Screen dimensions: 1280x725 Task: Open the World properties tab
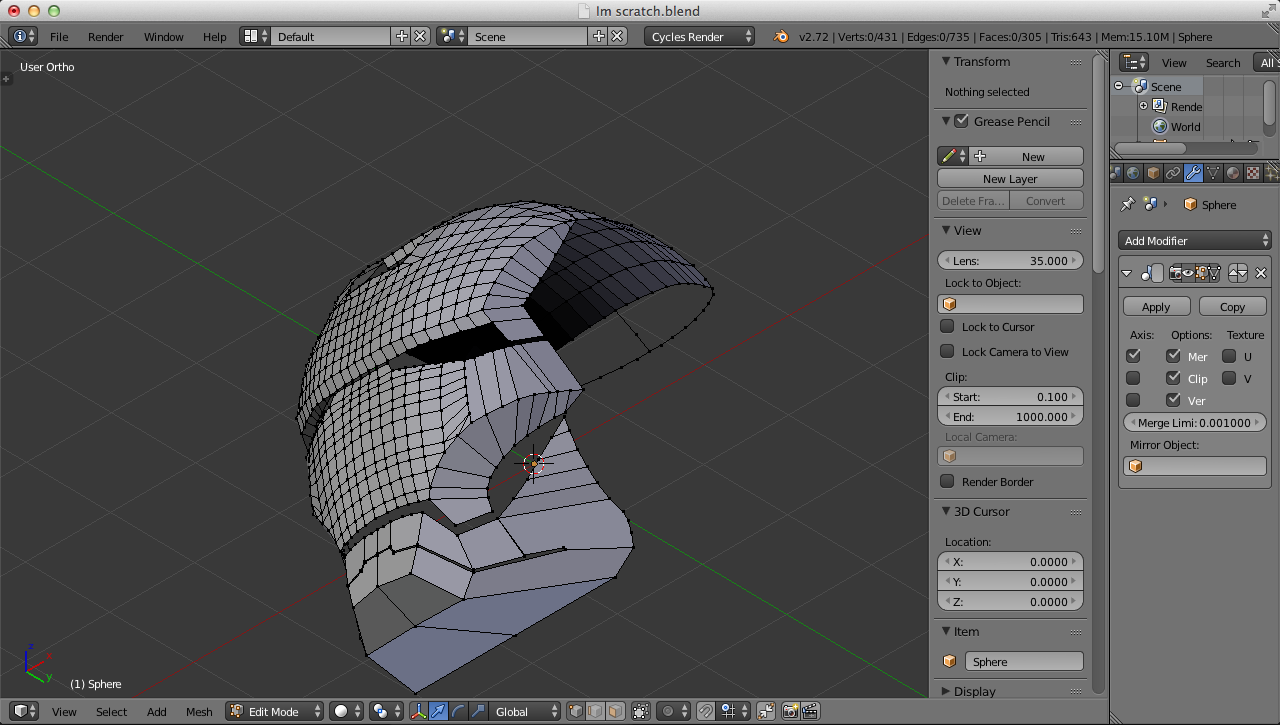(1133, 173)
